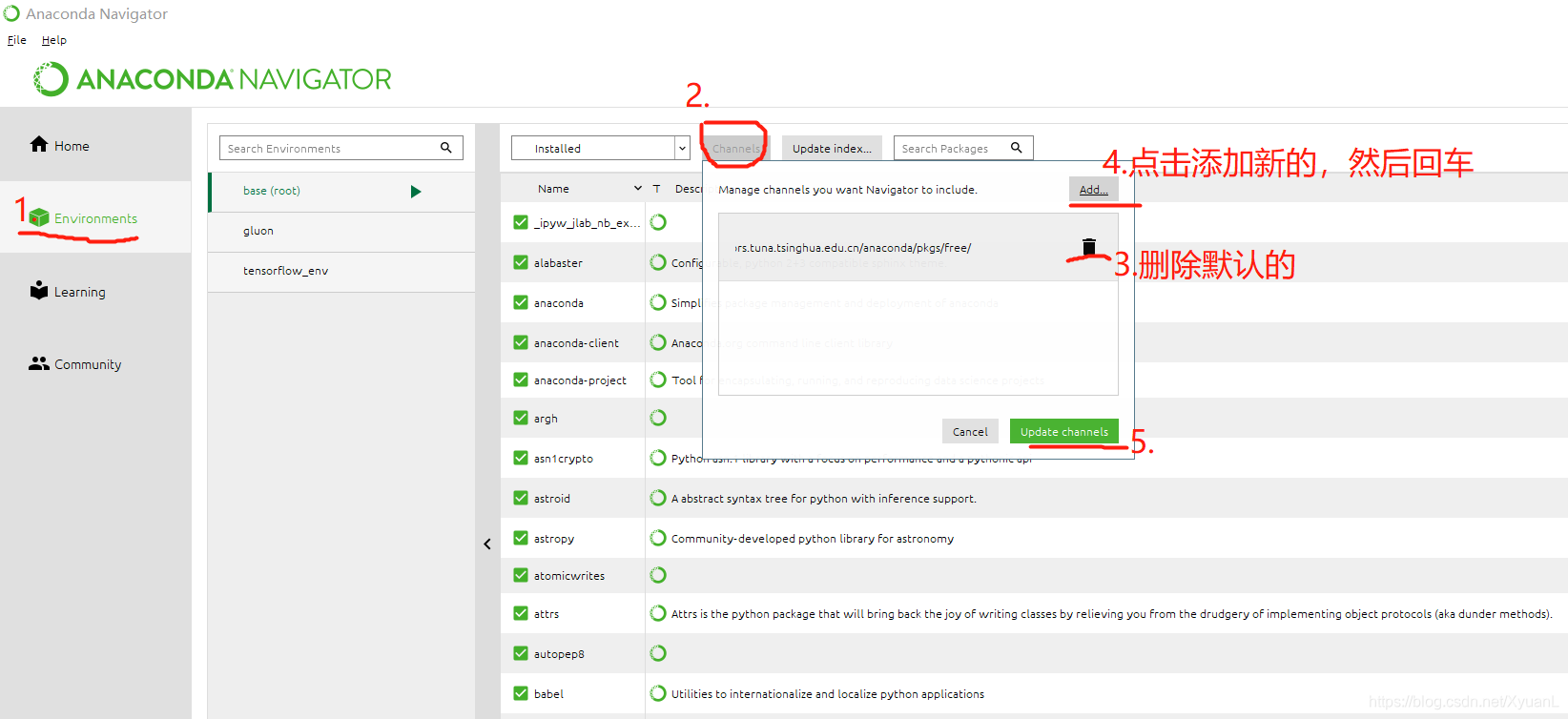
Task: Click the status circle for attrs
Action: [x=658, y=613]
